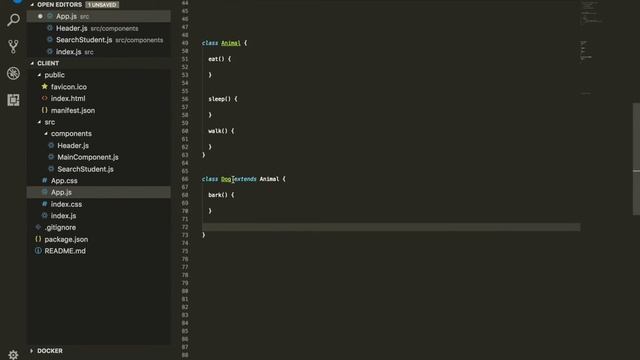Switch to SearchStudent.js in Open Editors

[x=99, y=40]
